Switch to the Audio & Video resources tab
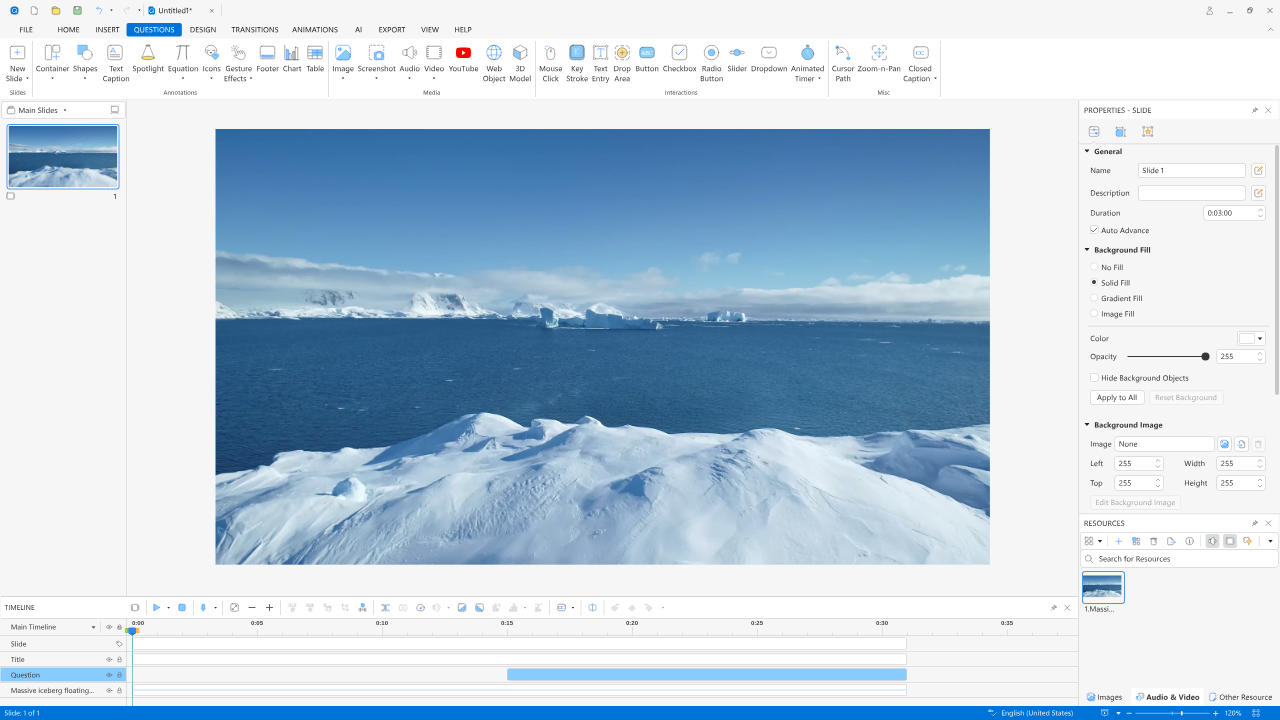The width and height of the screenshot is (1280, 720). [x=1167, y=697]
